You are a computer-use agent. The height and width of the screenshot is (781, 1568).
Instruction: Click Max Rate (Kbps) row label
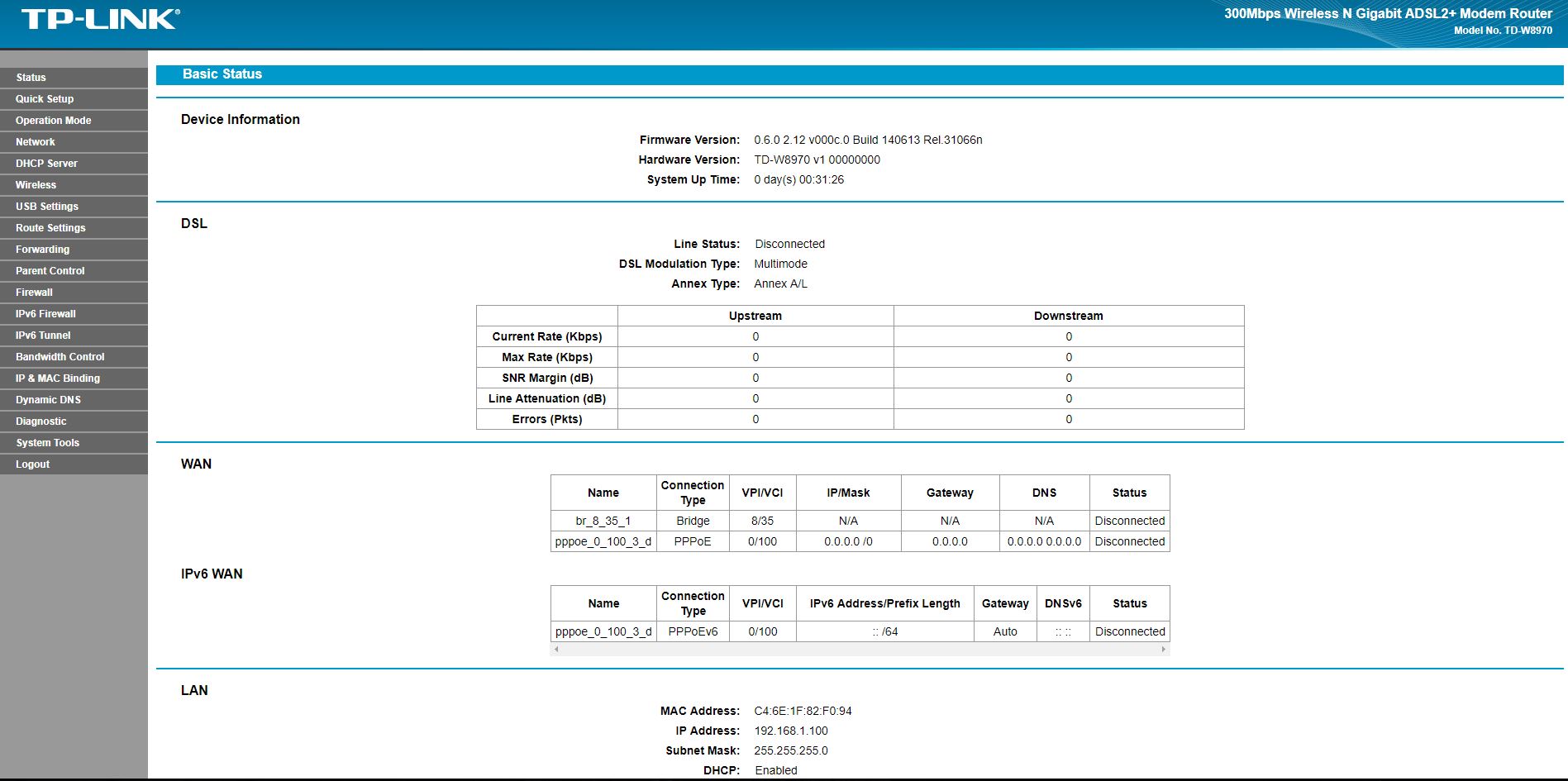click(546, 357)
